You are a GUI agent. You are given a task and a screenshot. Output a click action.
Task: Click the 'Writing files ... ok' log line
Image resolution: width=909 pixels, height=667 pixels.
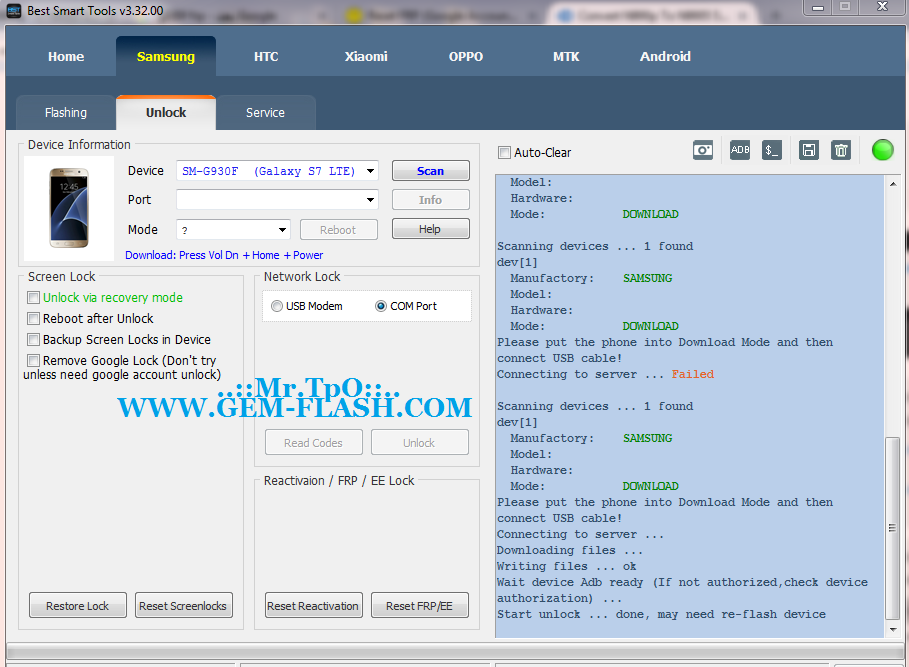(566, 566)
